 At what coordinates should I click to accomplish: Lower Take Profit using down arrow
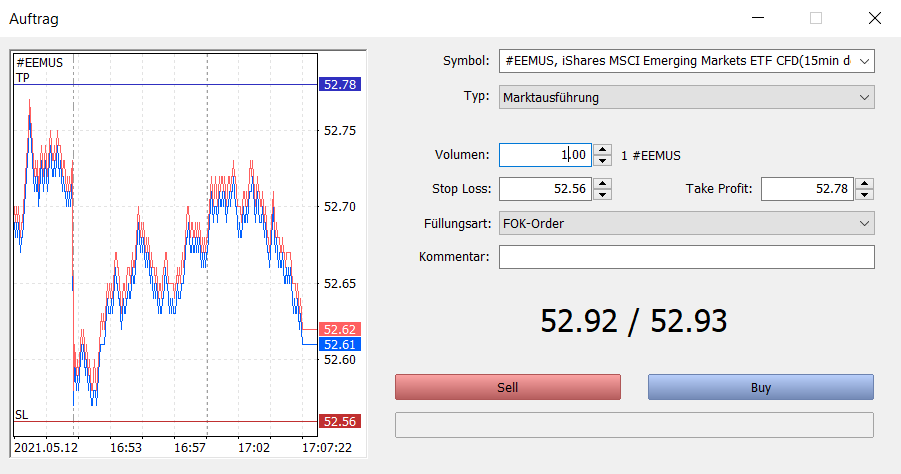tap(864, 195)
